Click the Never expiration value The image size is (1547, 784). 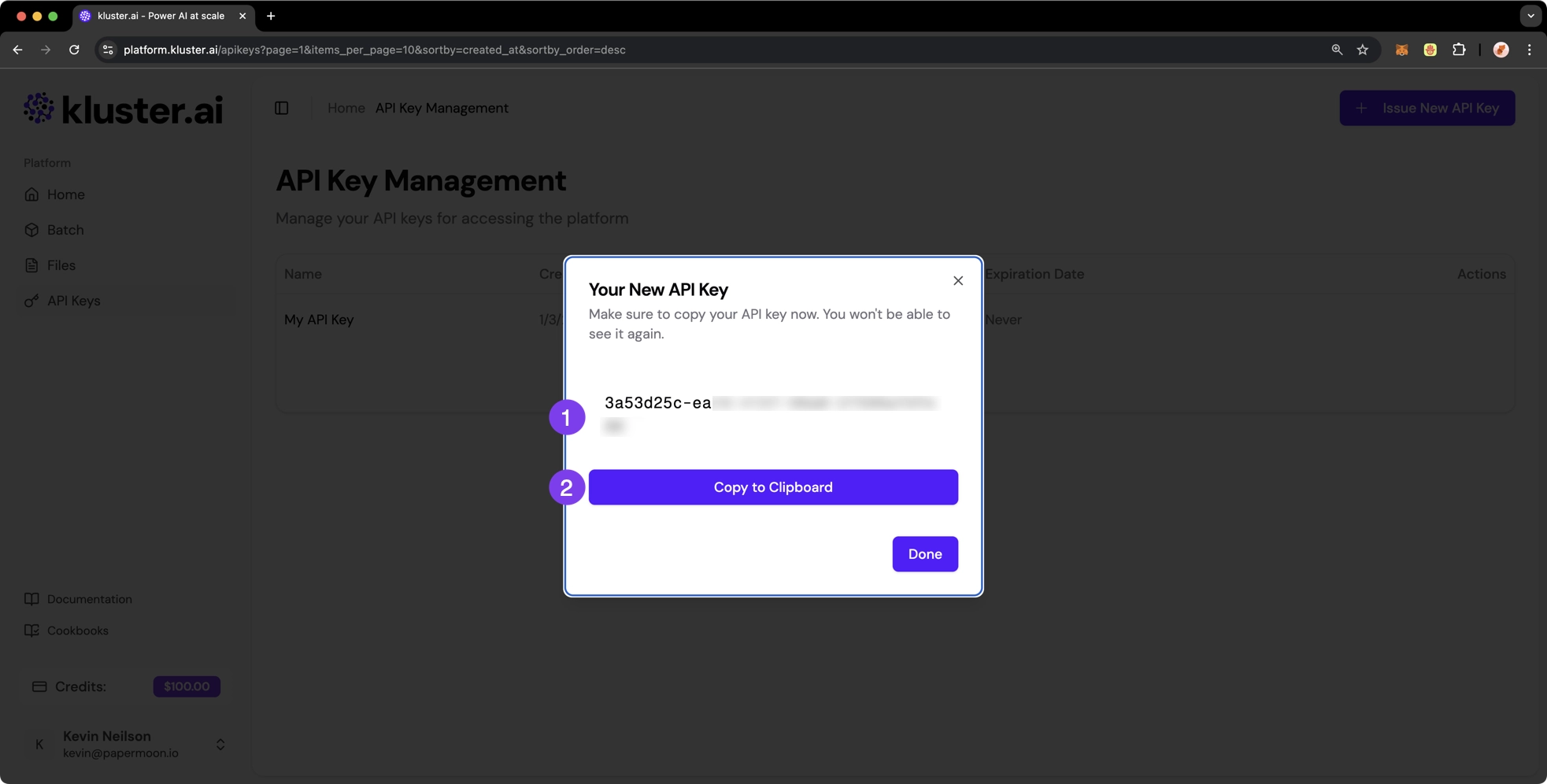click(x=1004, y=320)
